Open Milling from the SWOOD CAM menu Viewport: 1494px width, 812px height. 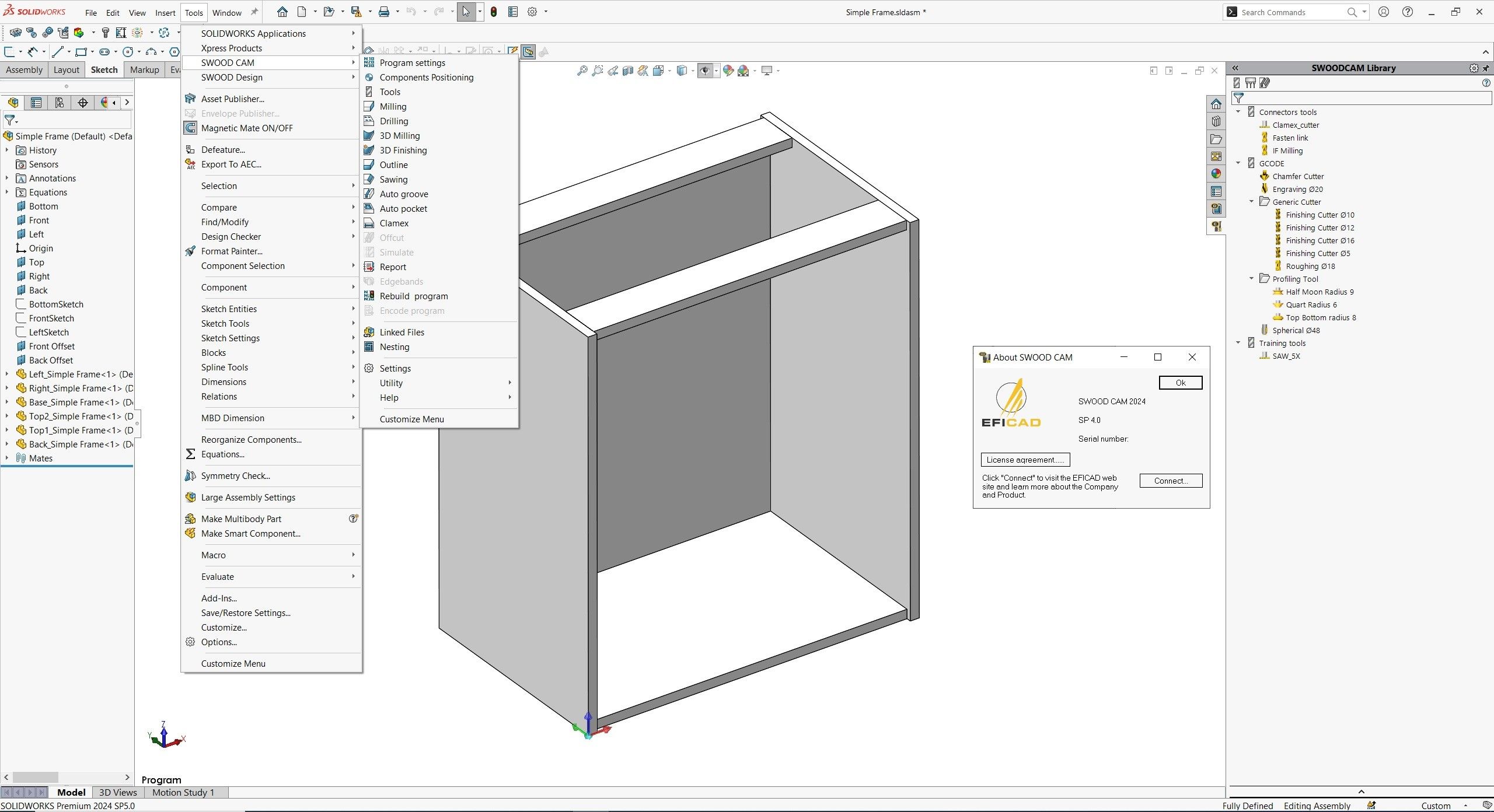coord(392,106)
